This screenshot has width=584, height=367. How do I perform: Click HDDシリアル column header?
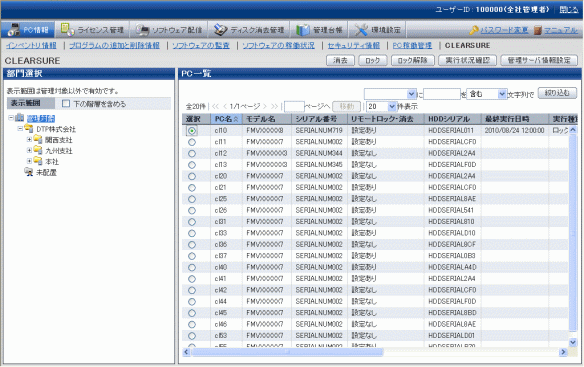pyautogui.click(x=453, y=119)
